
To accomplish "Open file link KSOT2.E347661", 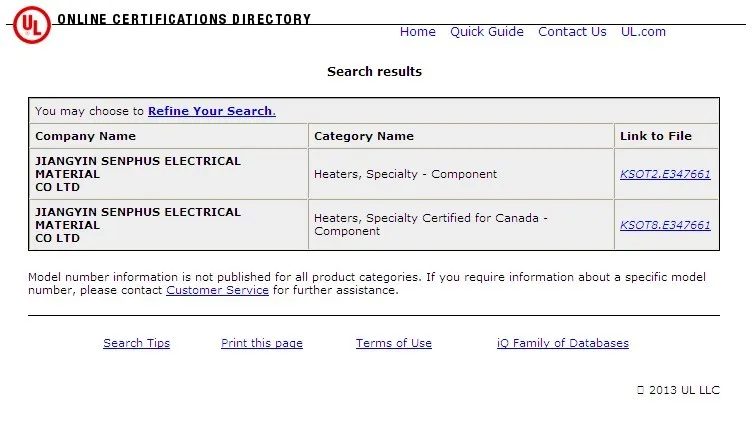I will coord(665,174).
